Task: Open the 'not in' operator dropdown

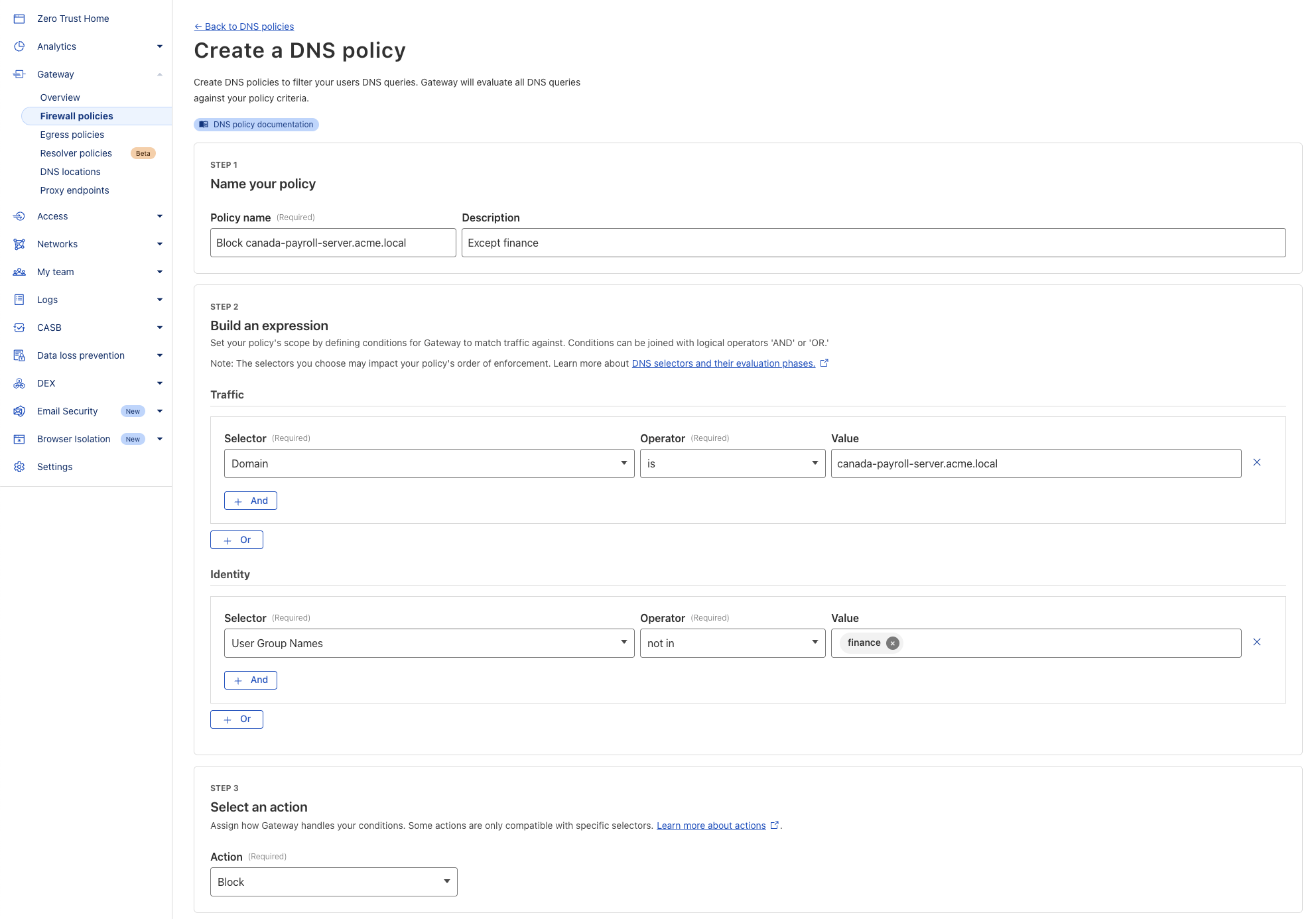Action: click(x=732, y=643)
